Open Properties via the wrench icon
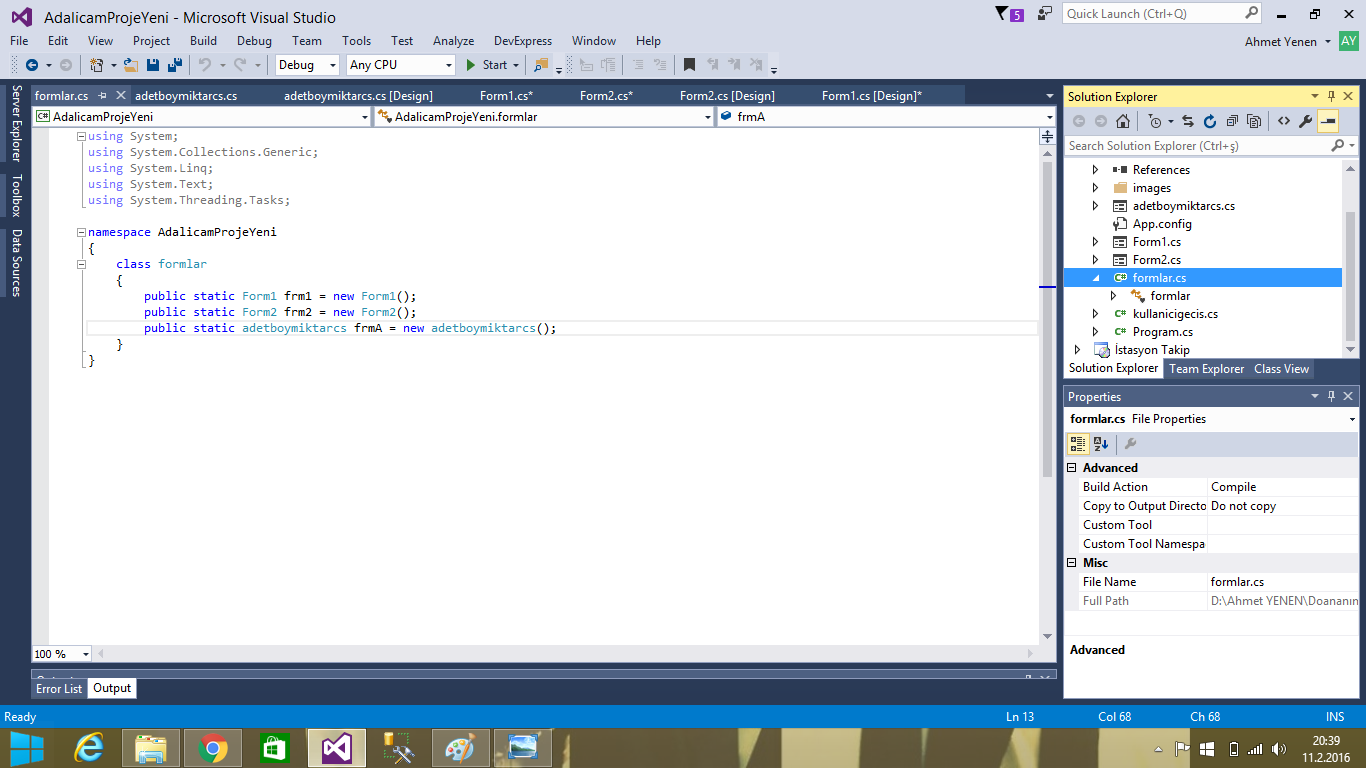This screenshot has height=768, width=1366. tap(1305, 120)
